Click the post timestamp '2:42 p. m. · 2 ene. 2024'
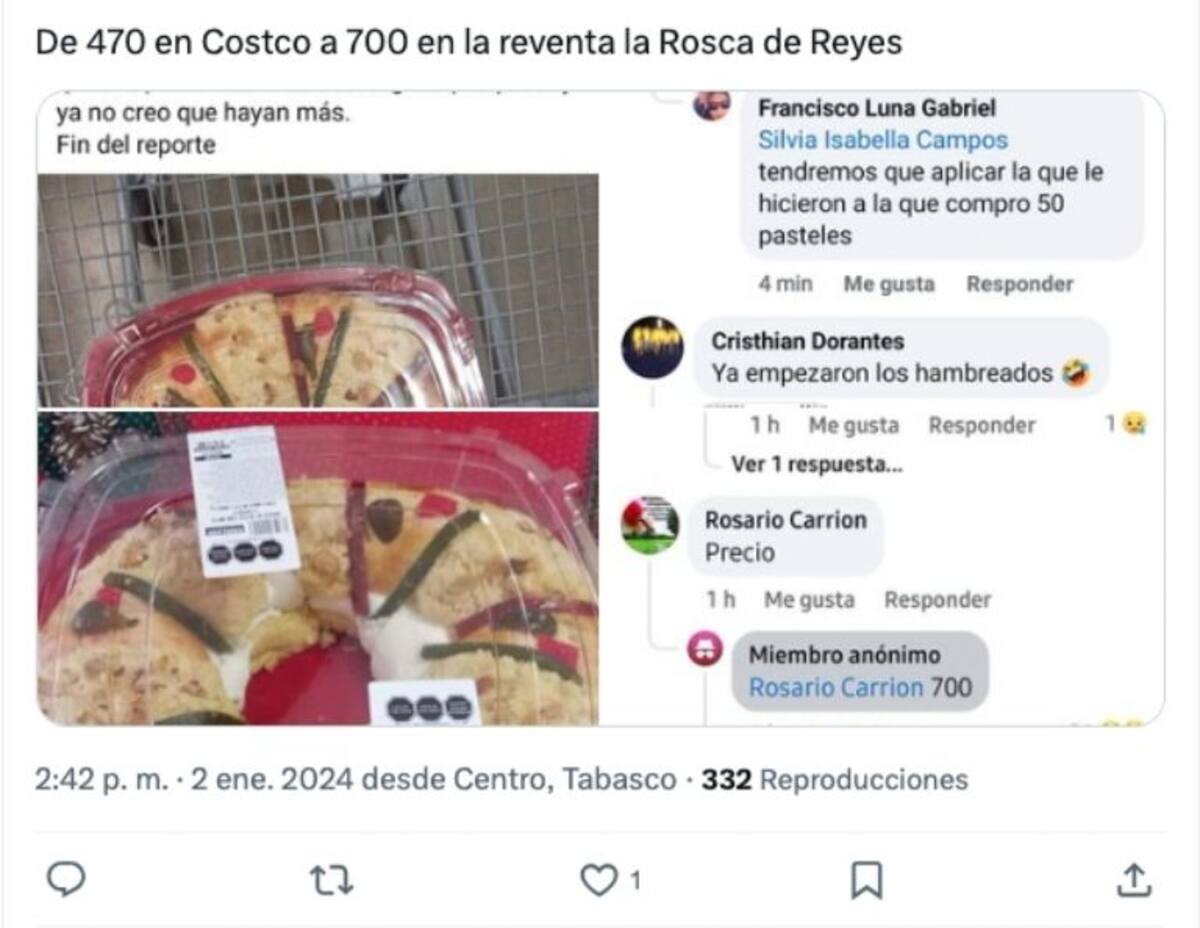The image size is (1200, 928). [x=193, y=780]
